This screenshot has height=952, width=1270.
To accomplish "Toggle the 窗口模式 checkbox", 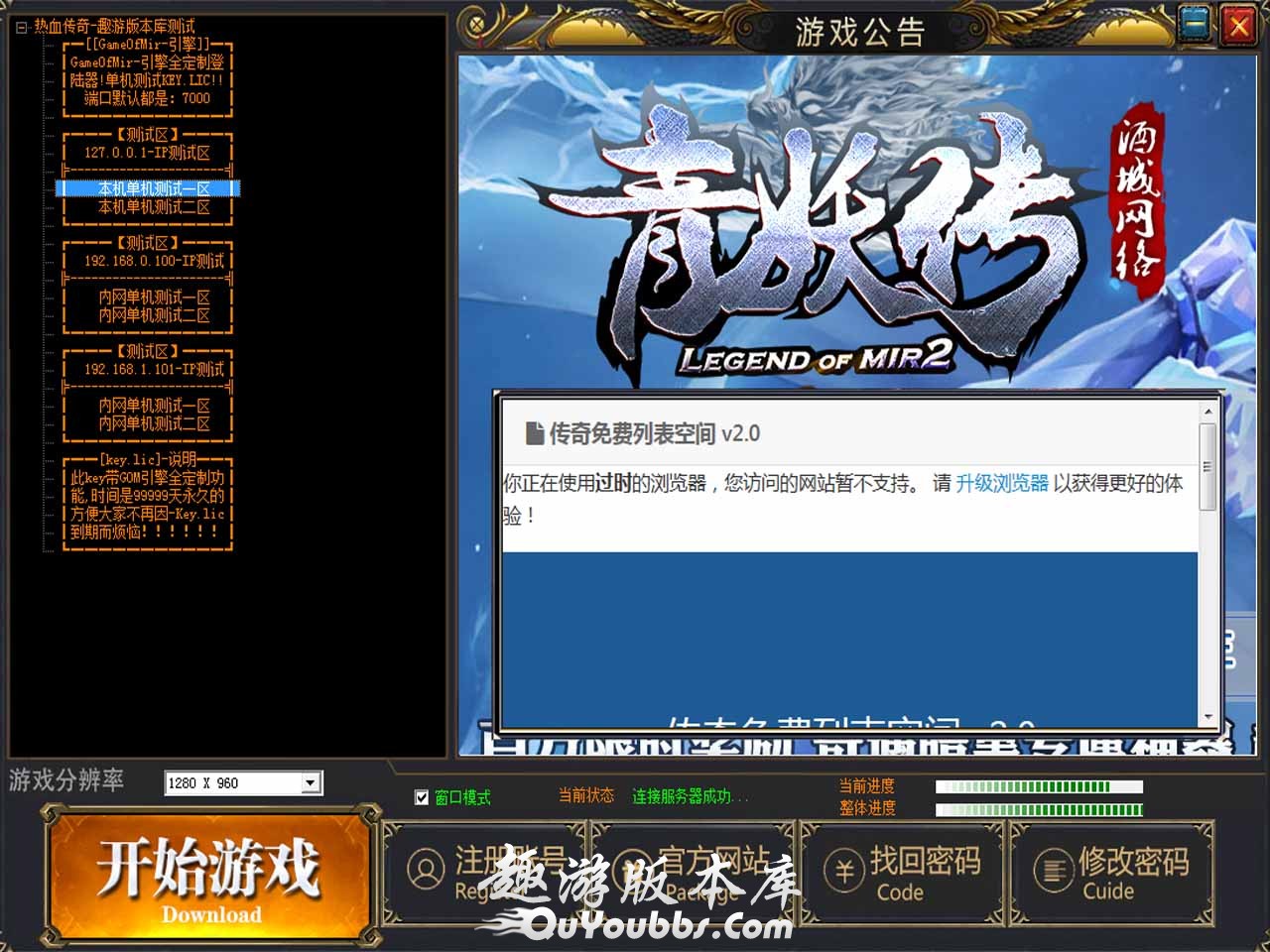I will pyautogui.click(x=422, y=797).
